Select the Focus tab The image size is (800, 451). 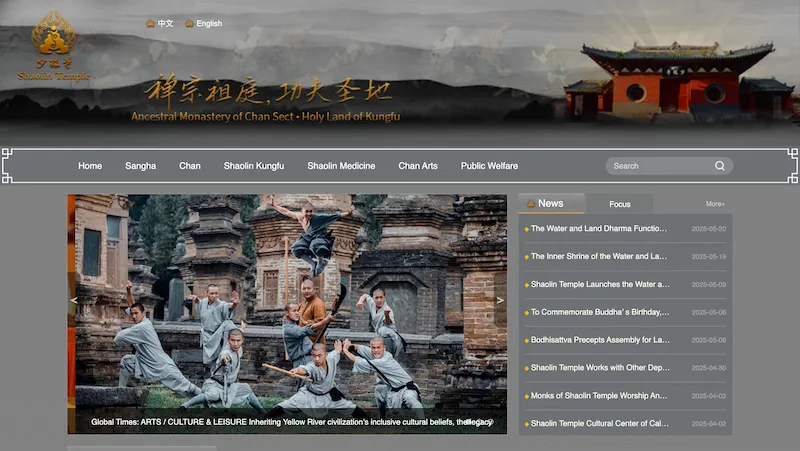[620, 204]
